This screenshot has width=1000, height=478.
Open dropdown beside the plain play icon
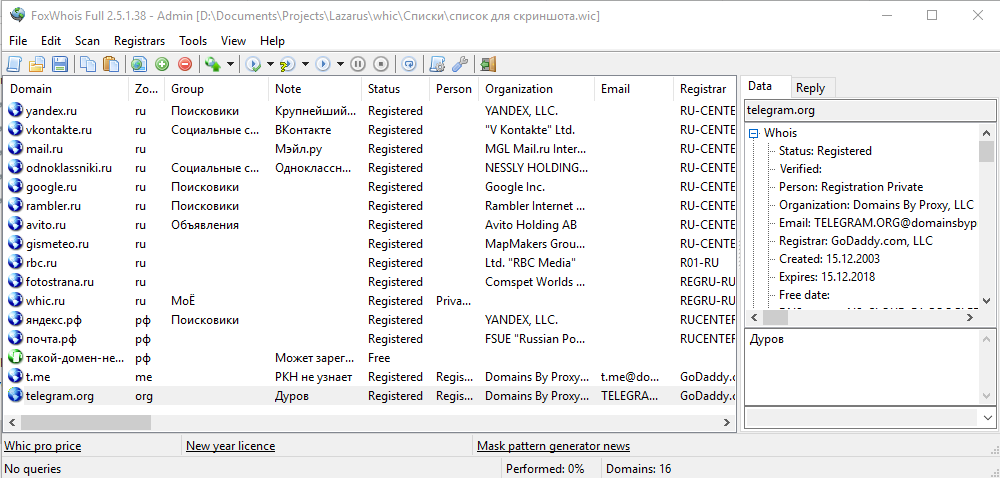pyautogui.click(x=340, y=64)
